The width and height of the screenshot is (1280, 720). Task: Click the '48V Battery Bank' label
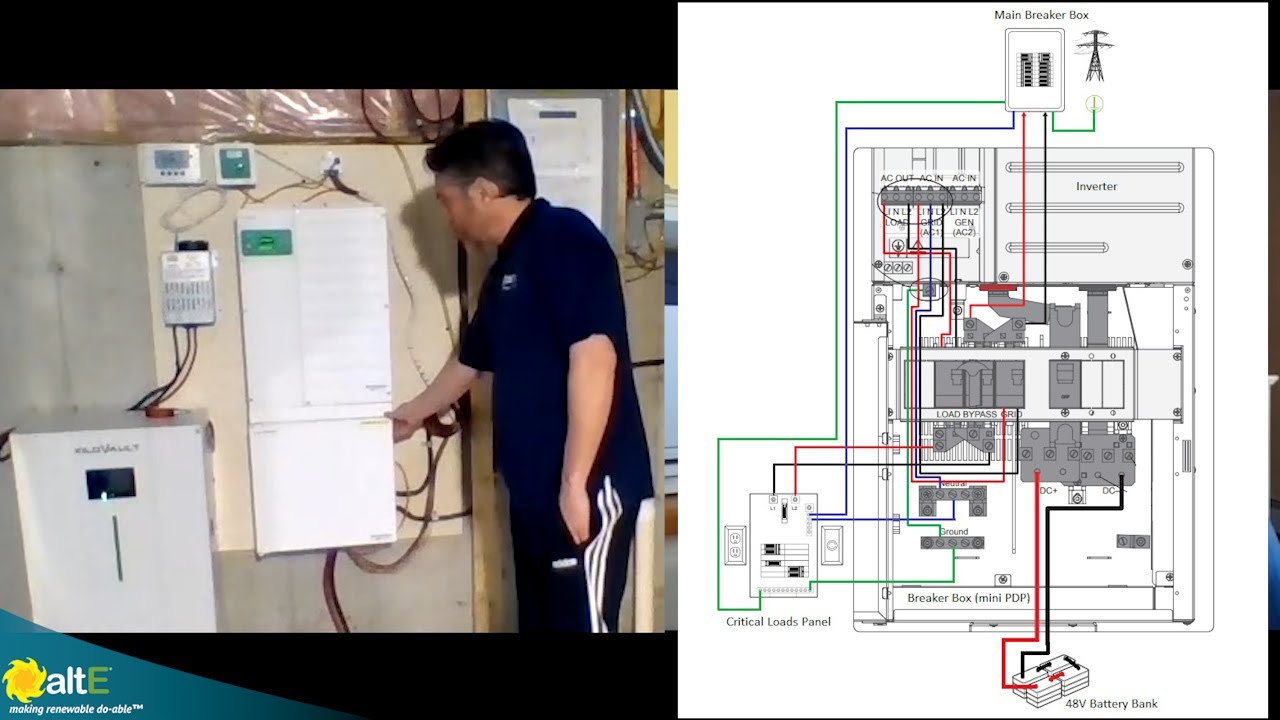point(1111,703)
